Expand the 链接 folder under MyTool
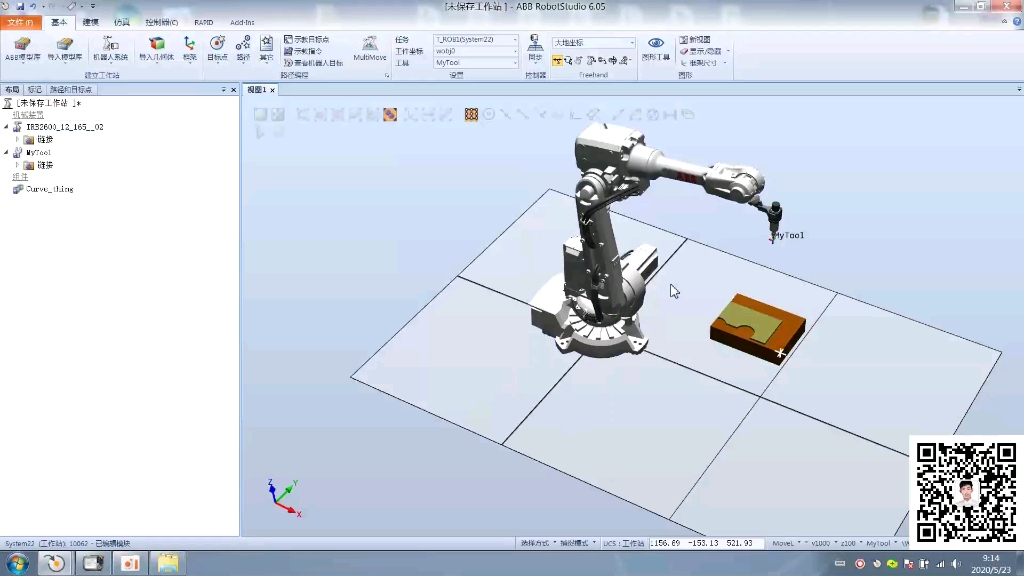This screenshot has height=576, width=1024. pyautogui.click(x=18, y=164)
